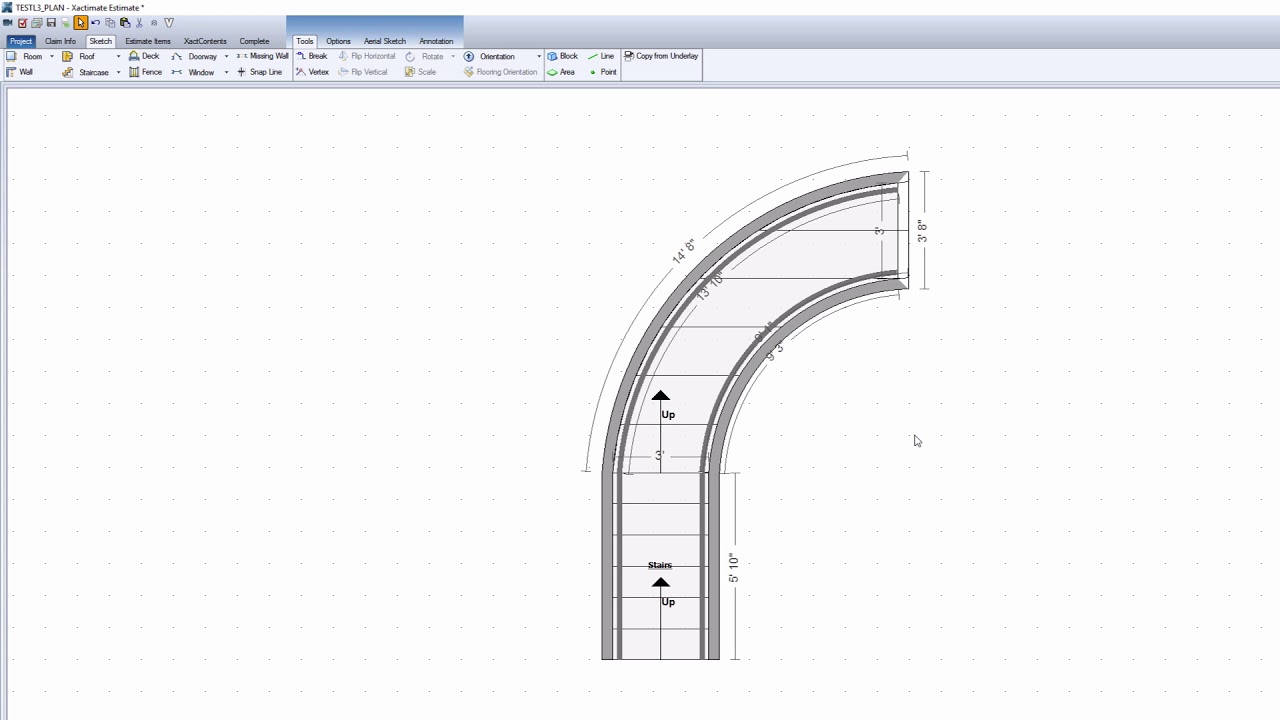The height and width of the screenshot is (720, 1280).
Task: Click the video camera icon in quick toolbar
Action: [x=8, y=22]
